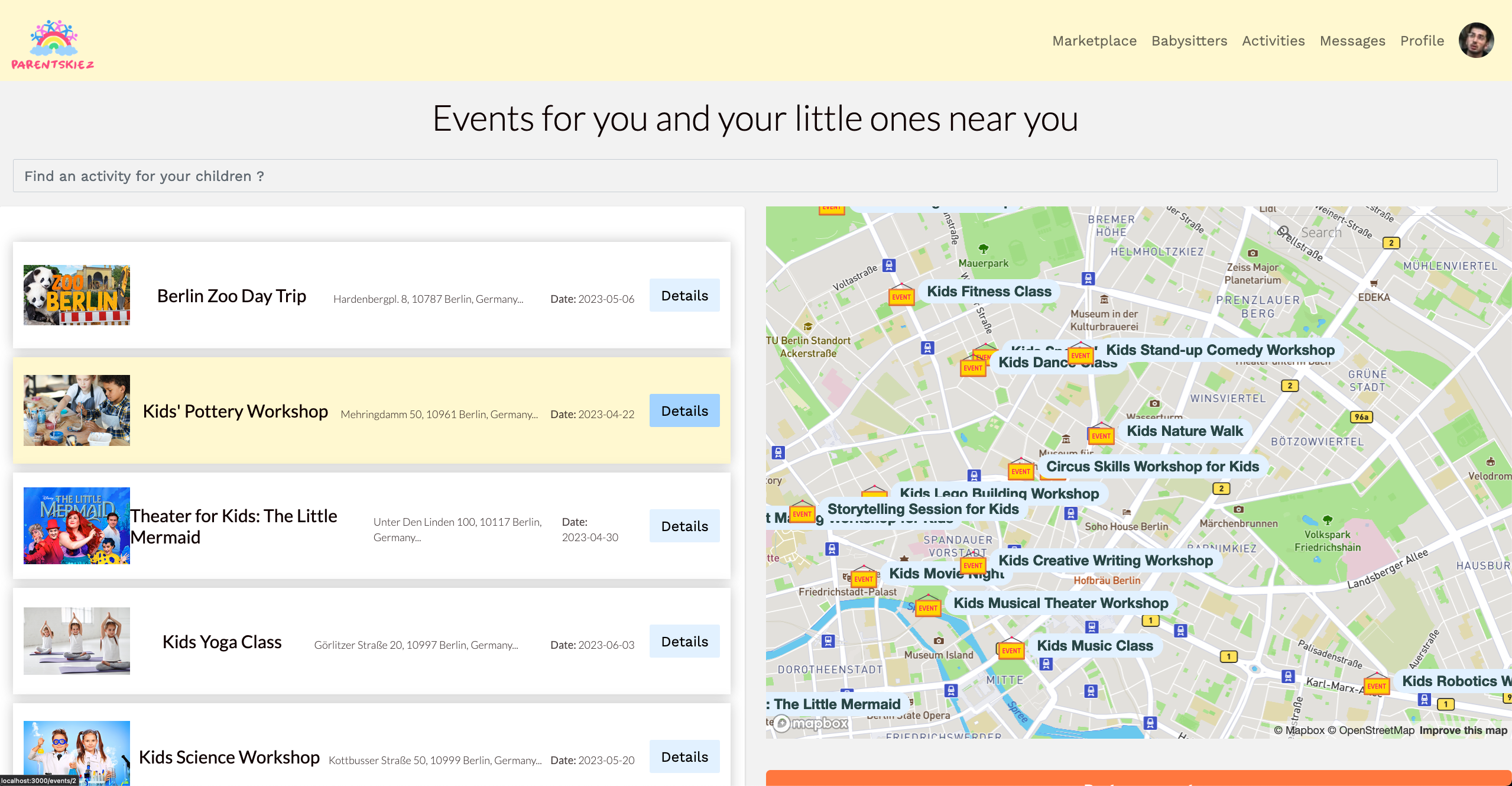Click event marker for Kids Dance Class

click(x=973, y=366)
